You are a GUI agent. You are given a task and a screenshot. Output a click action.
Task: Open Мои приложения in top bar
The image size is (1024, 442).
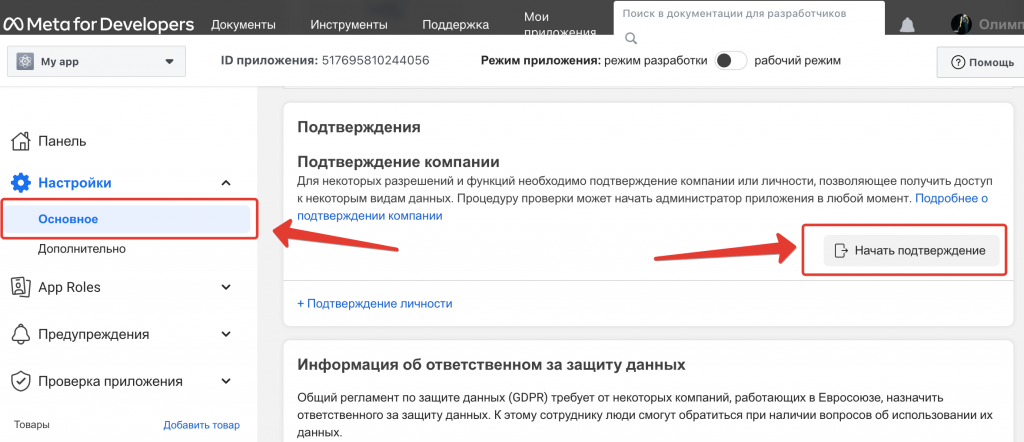560,25
